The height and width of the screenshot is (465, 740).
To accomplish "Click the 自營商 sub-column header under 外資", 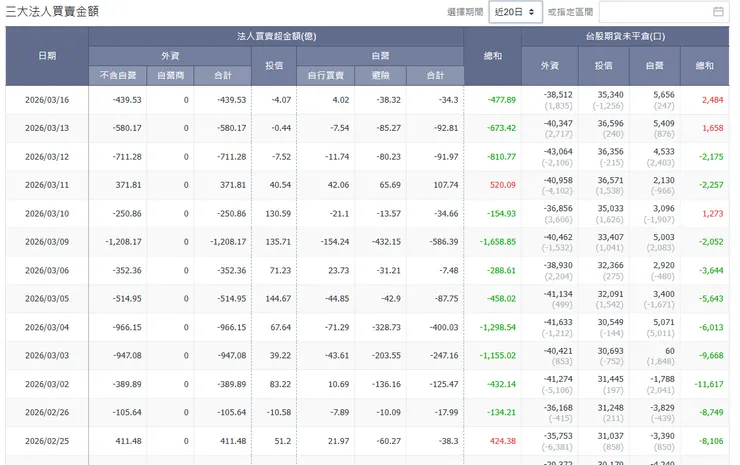I will tap(170, 76).
